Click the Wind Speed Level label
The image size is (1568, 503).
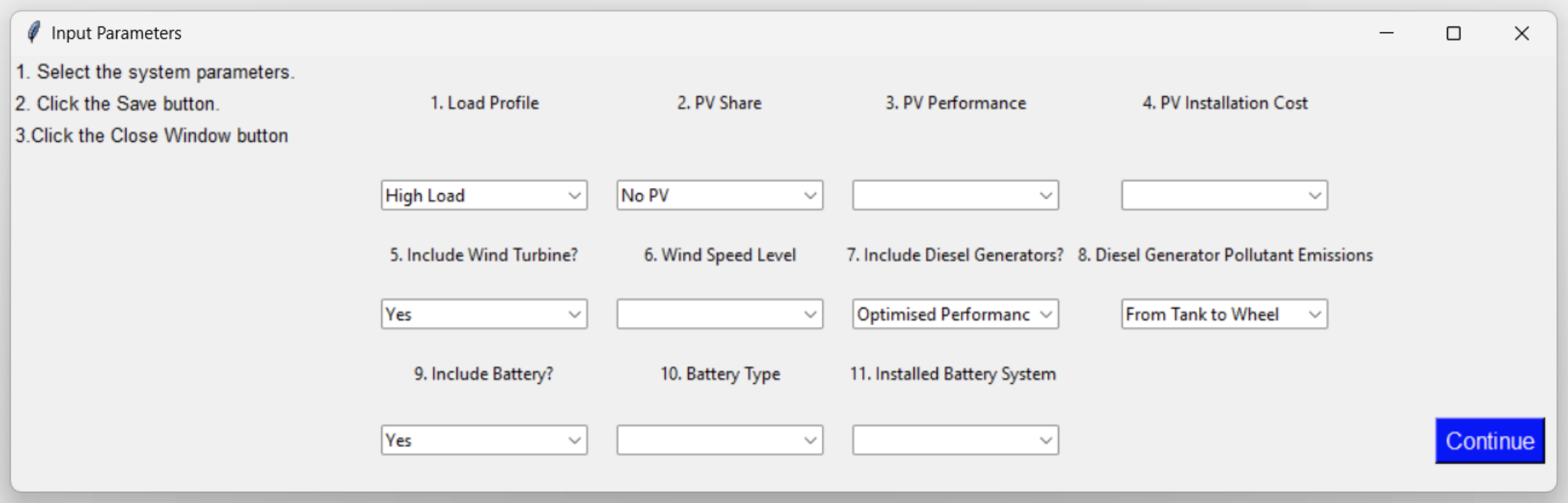point(720,255)
